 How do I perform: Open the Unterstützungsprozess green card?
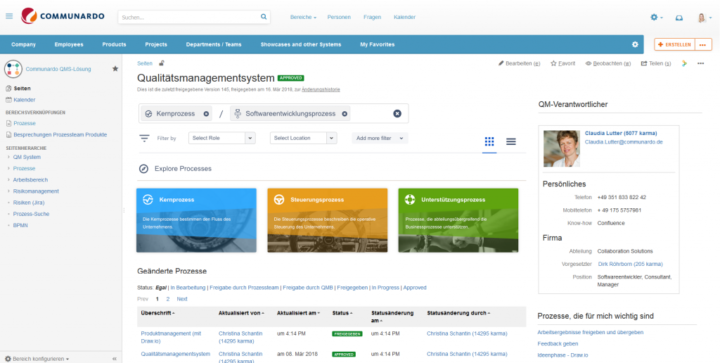coord(458,220)
